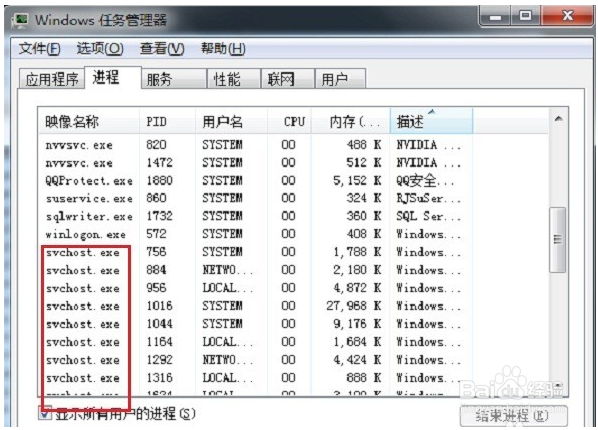The image size is (598, 430).
Task: Click memory value 4,872 K
Action: (x=357, y=288)
